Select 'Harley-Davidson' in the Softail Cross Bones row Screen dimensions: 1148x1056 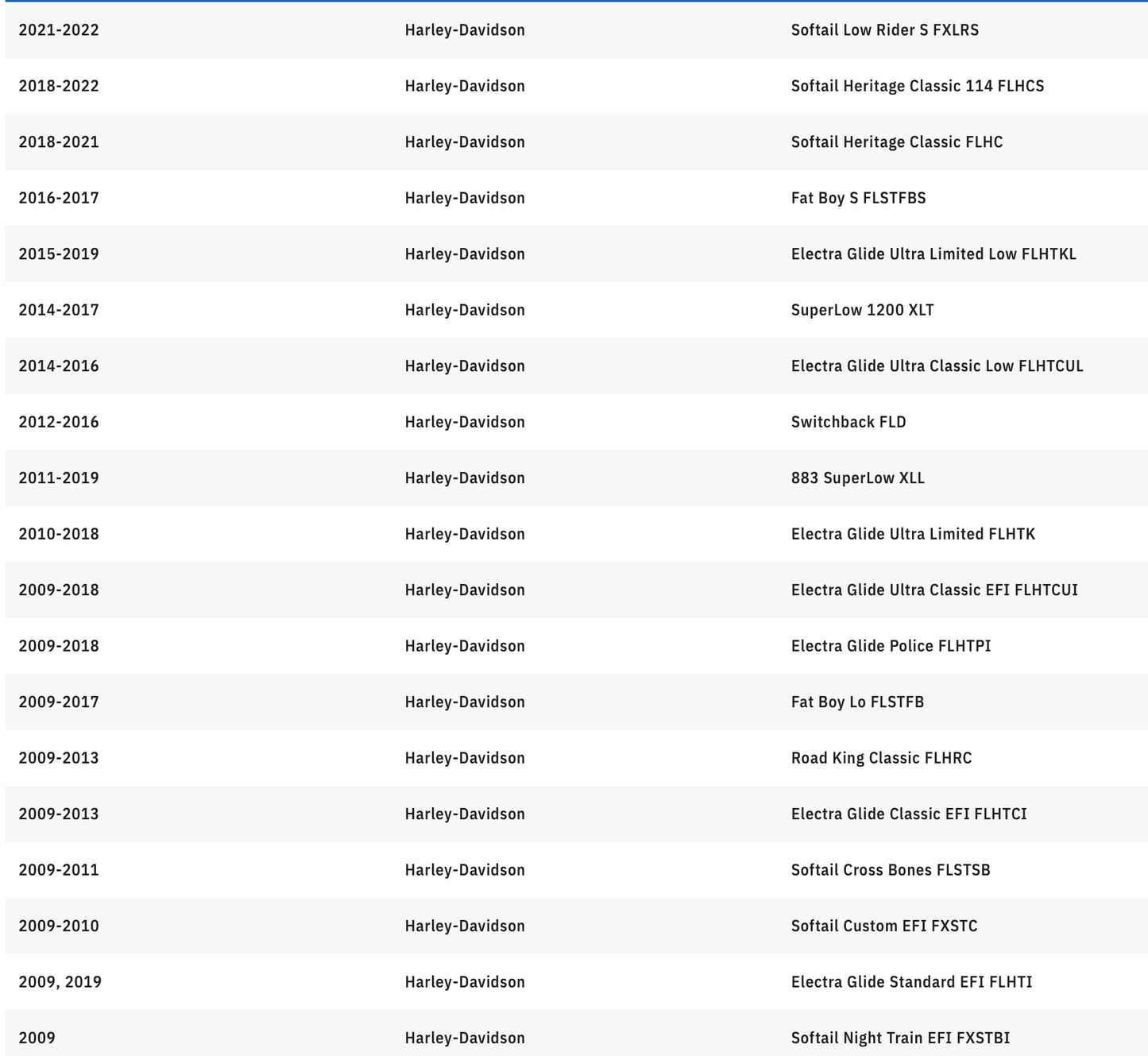tap(465, 870)
